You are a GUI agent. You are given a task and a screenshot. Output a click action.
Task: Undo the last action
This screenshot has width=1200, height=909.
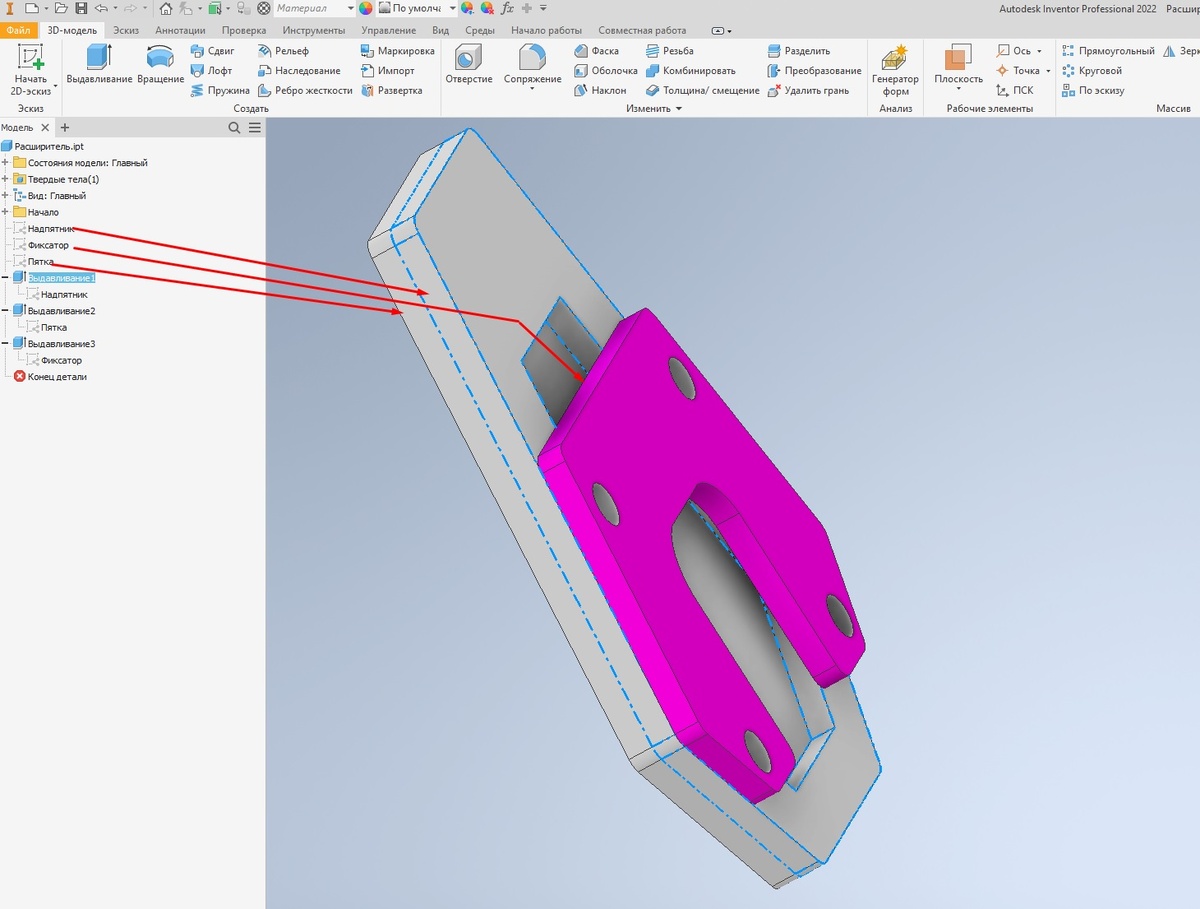(x=100, y=8)
